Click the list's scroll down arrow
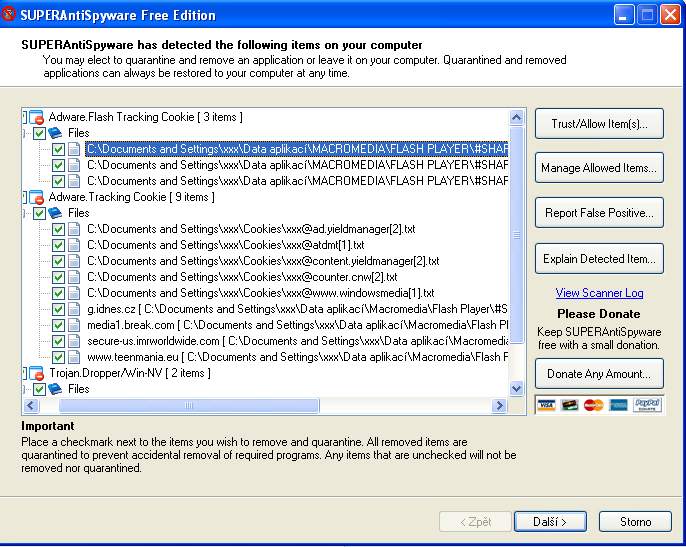Screen dimensions: 686x547 517,388
